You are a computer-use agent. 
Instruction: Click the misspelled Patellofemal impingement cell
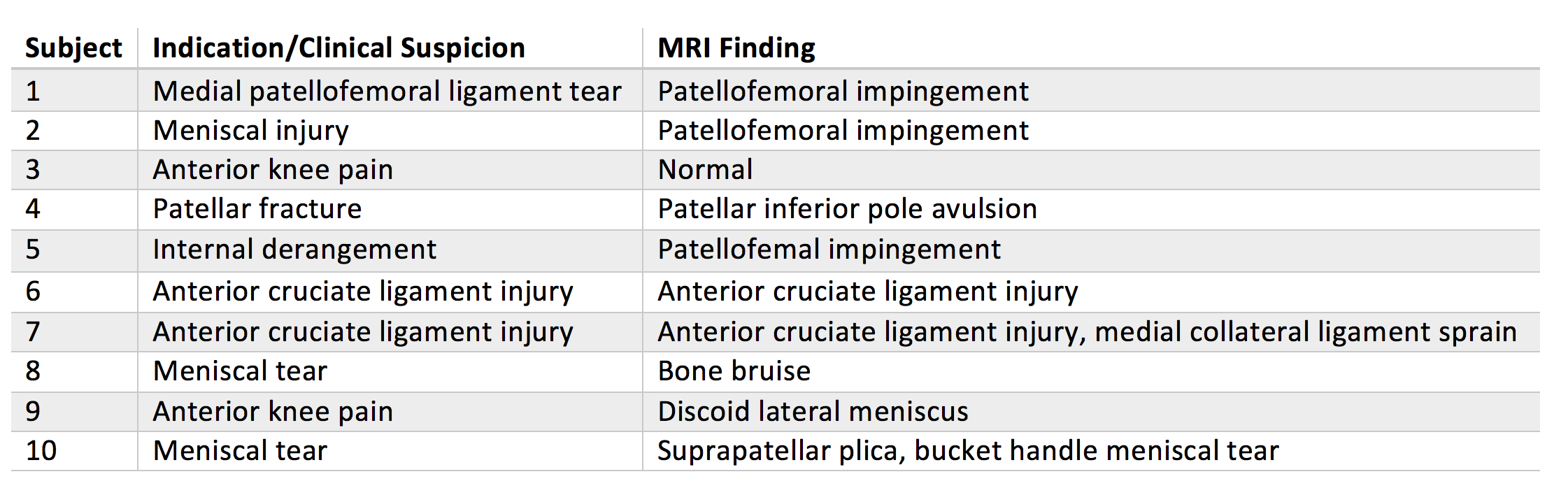point(829,250)
